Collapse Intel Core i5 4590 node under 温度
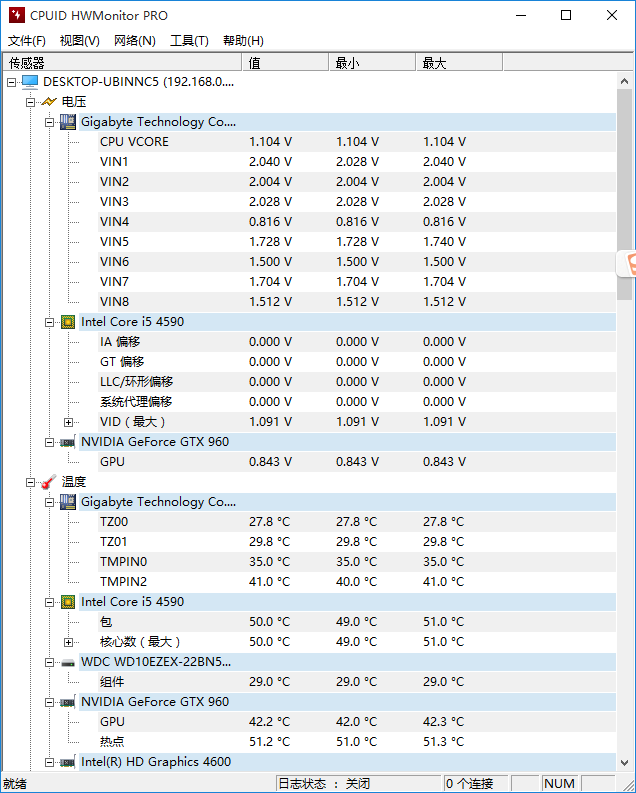636x793 pixels. pos(49,602)
